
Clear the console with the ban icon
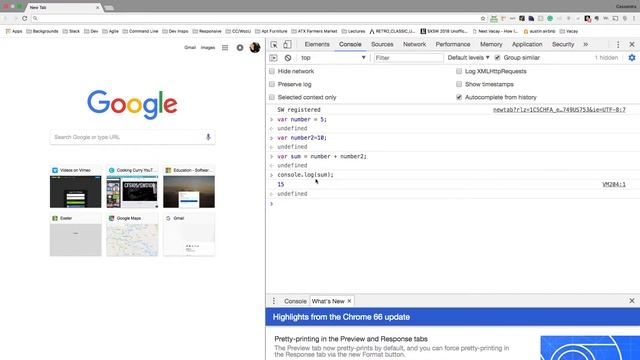click(288, 58)
